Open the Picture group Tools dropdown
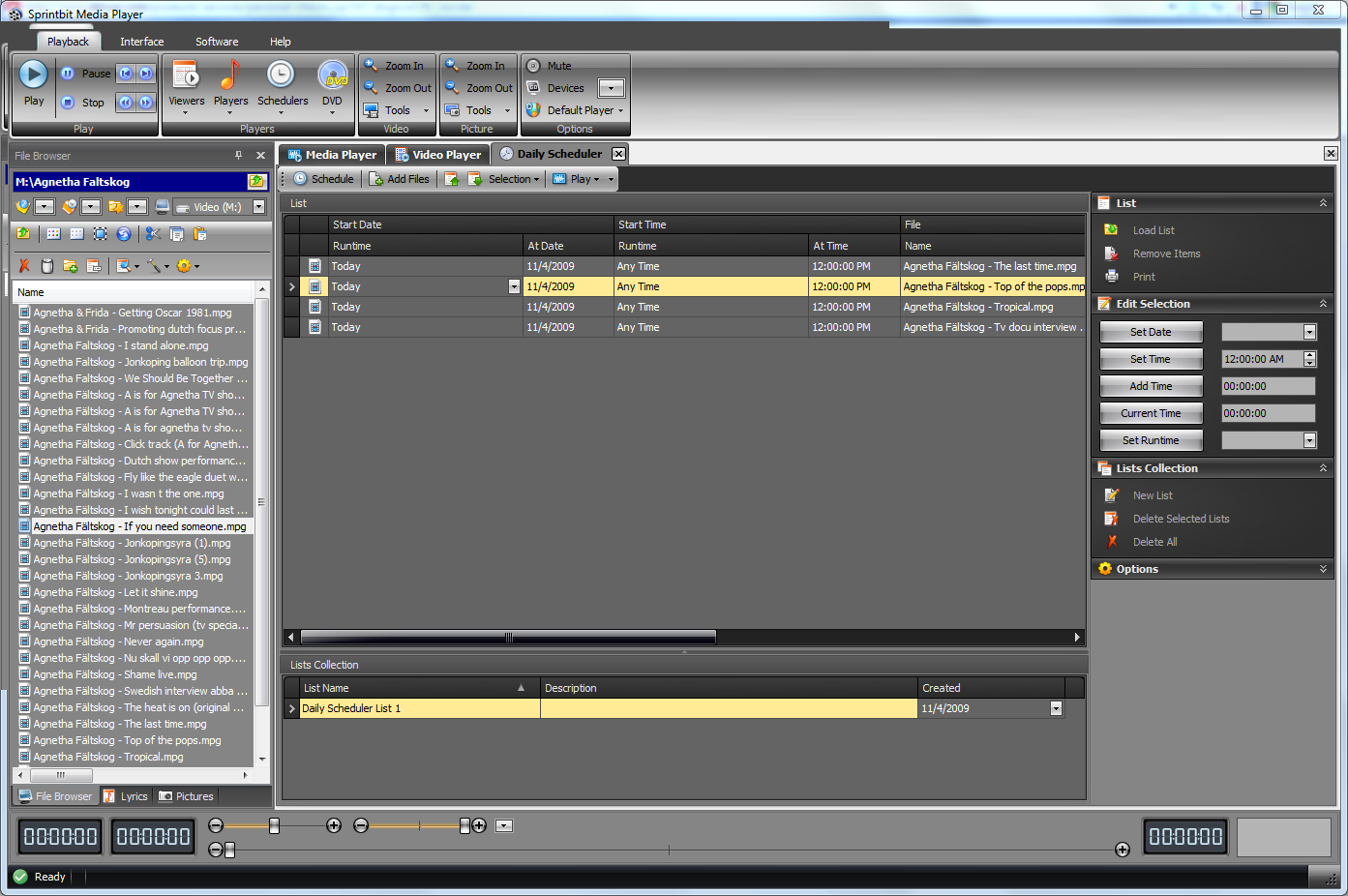This screenshot has height=896, width=1348. point(478,110)
